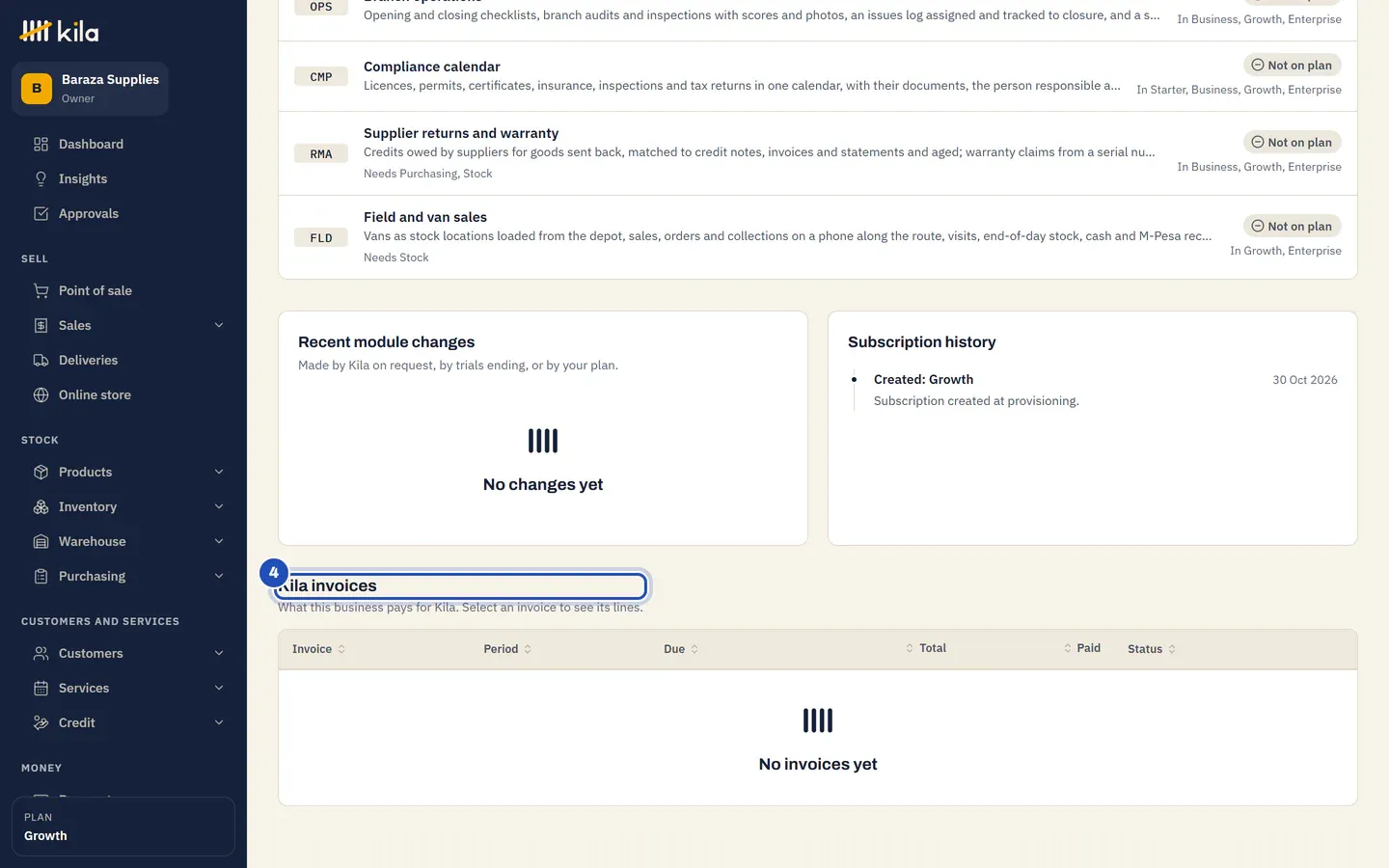Expand the Inventory submenu chevron

click(x=219, y=506)
